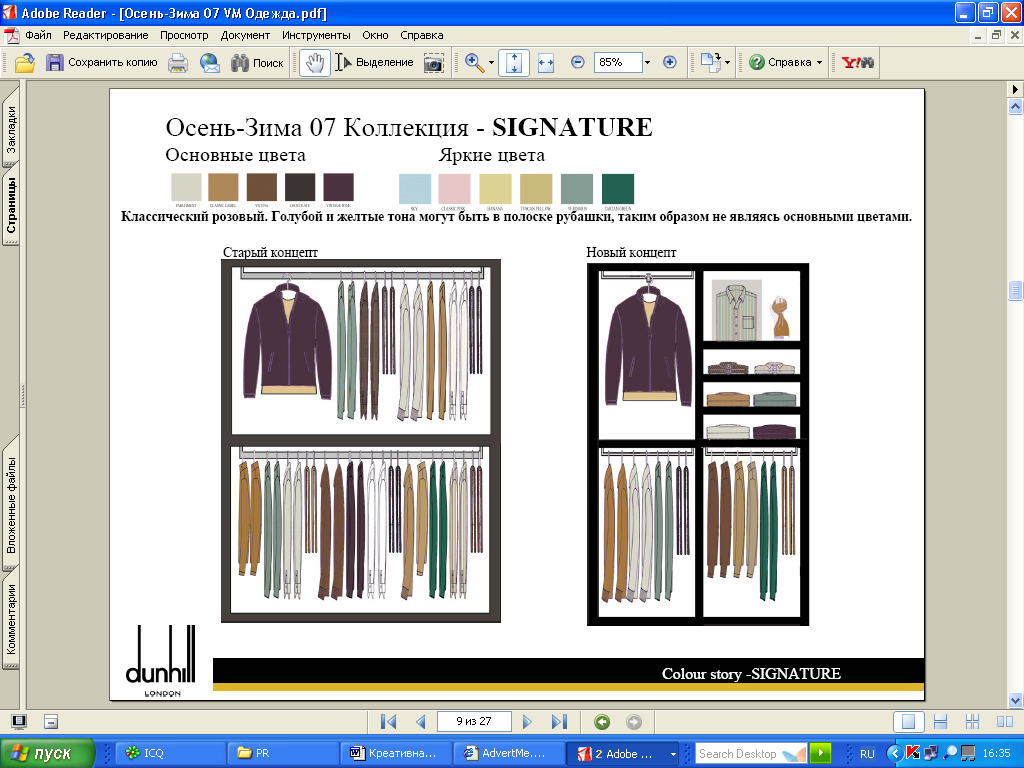Screen dimensions: 1024x768
Task: Click the Сохранить копию button
Action: (102, 63)
